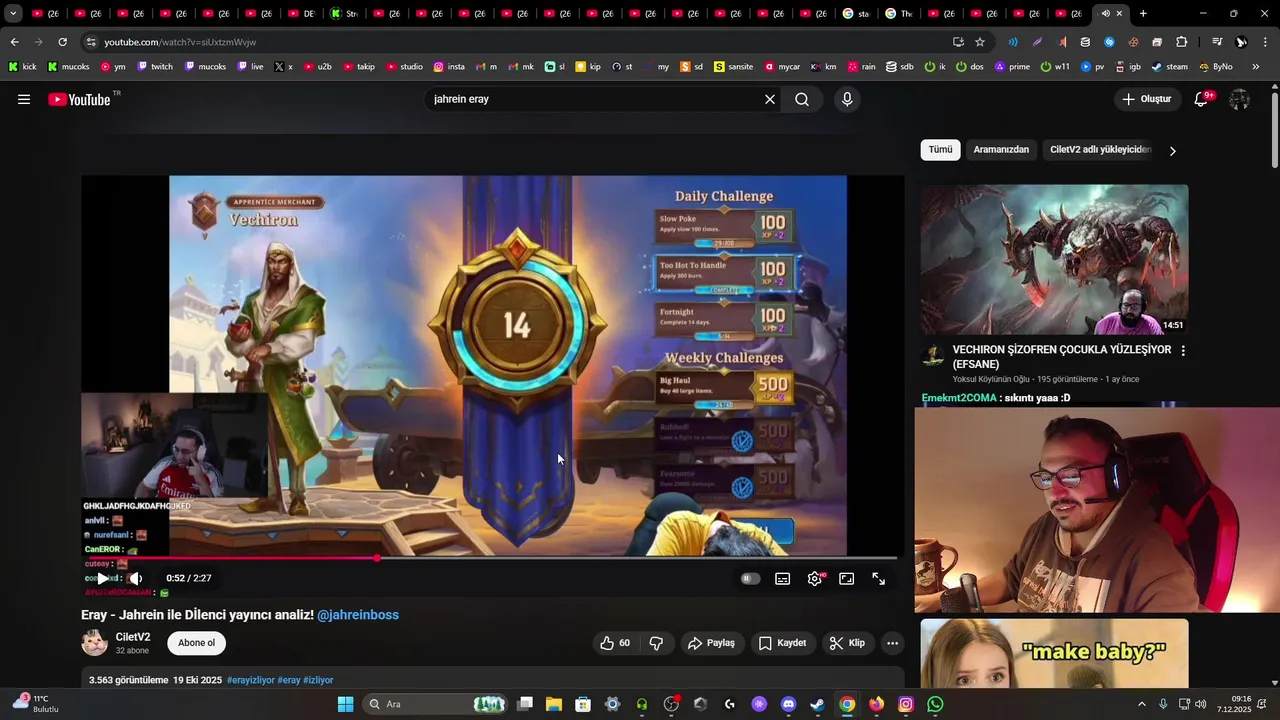Image resolution: width=1280 pixels, height=720 pixels.
Task: Bookmark this page with the star
Action: pyautogui.click(x=980, y=42)
